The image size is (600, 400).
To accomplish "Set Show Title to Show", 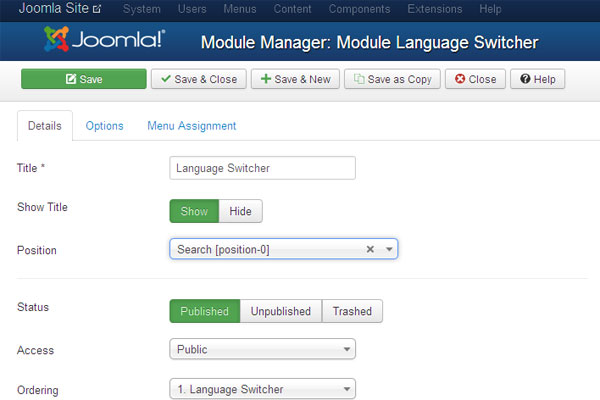I will 194,211.
